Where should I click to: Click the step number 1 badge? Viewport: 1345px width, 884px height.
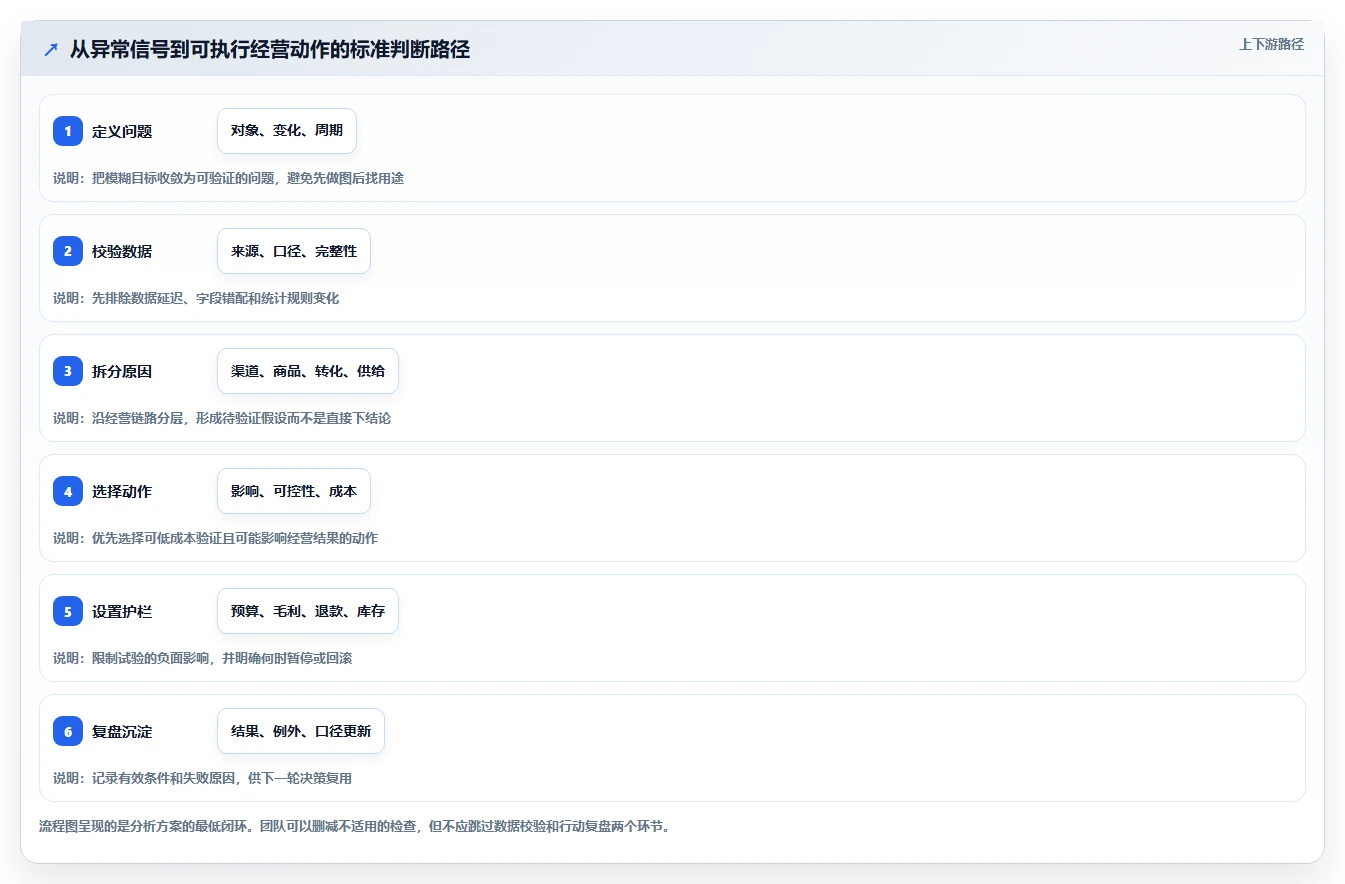tap(68, 131)
